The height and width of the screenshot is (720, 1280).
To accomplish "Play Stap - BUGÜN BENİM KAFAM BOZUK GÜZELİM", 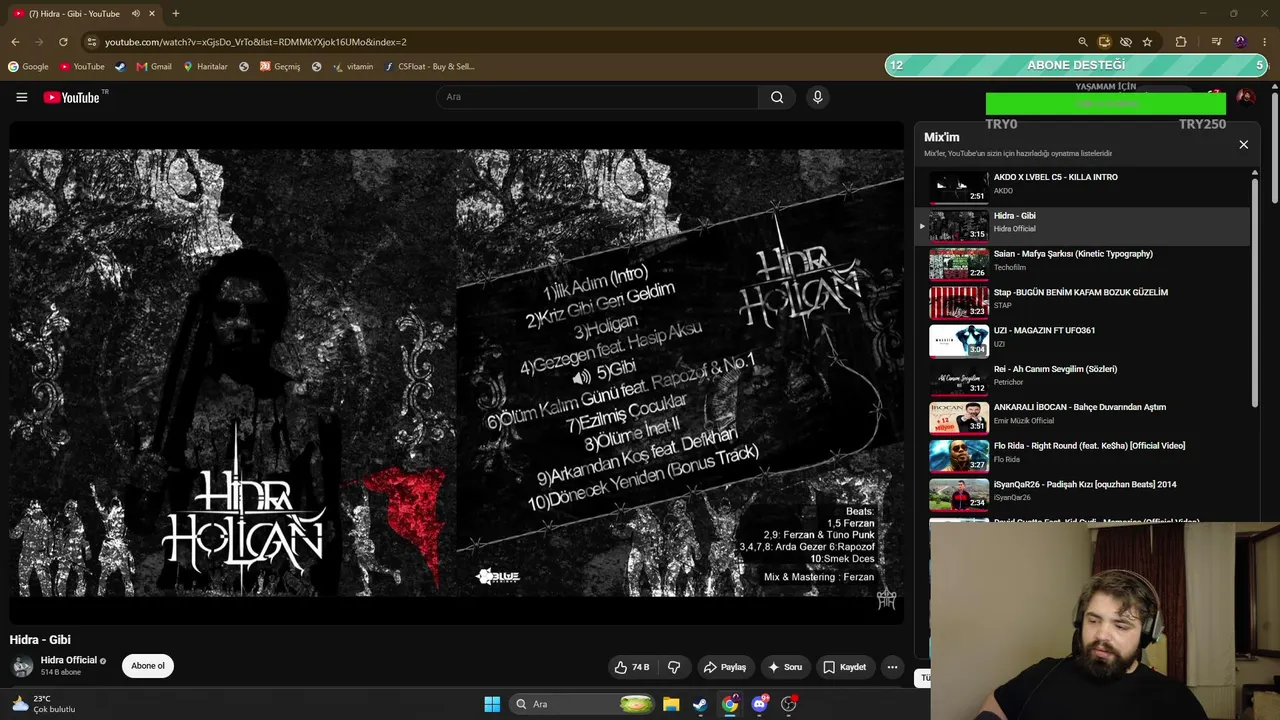I will (x=1084, y=303).
